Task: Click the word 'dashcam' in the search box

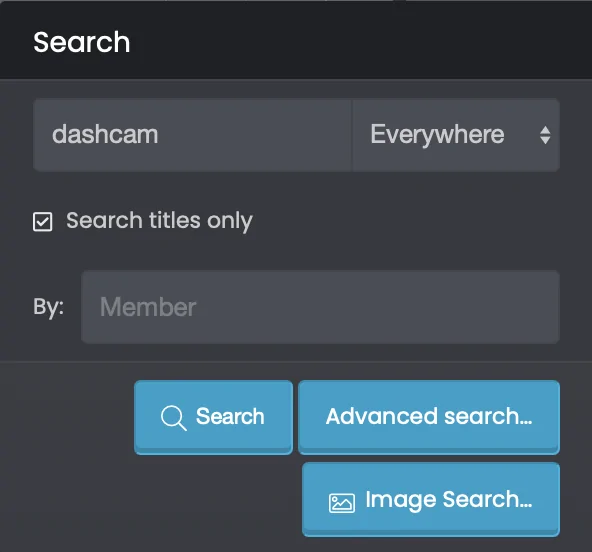Action: [x=105, y=134]
